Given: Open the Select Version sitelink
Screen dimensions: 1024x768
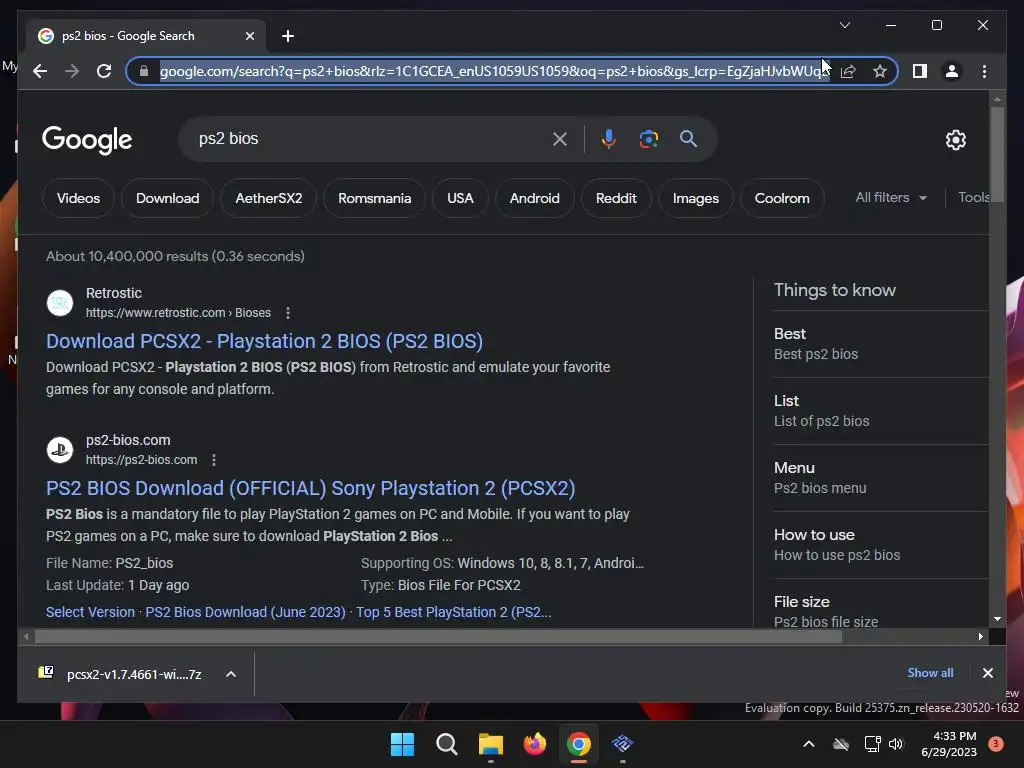Looking at the screenshot, I should tap(90, 612).
